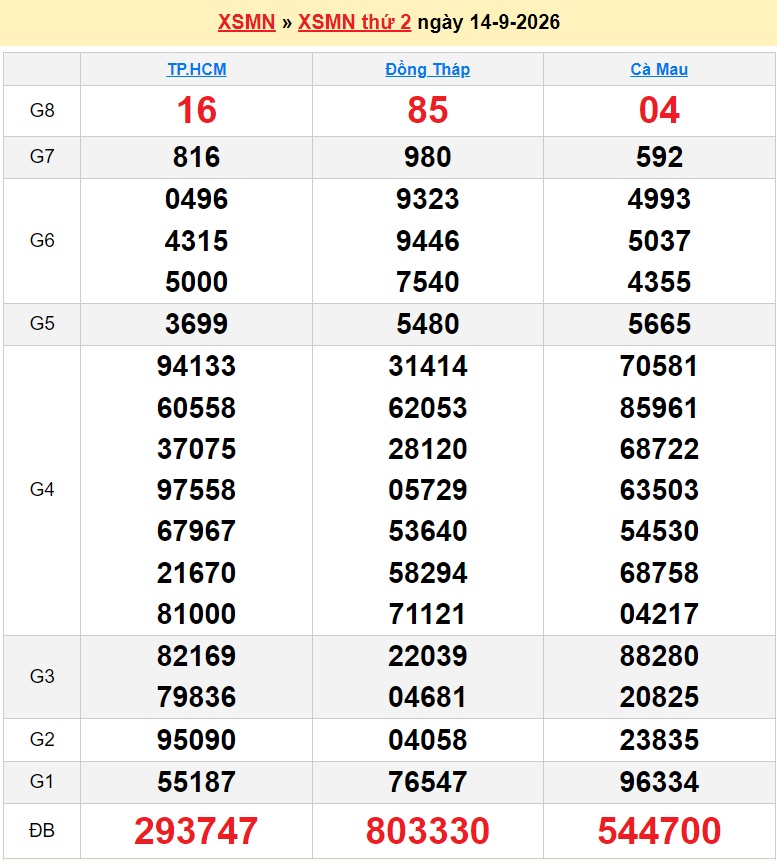Open the Cà Mau province link
The image size is (777, 861).
coord(659,69)
